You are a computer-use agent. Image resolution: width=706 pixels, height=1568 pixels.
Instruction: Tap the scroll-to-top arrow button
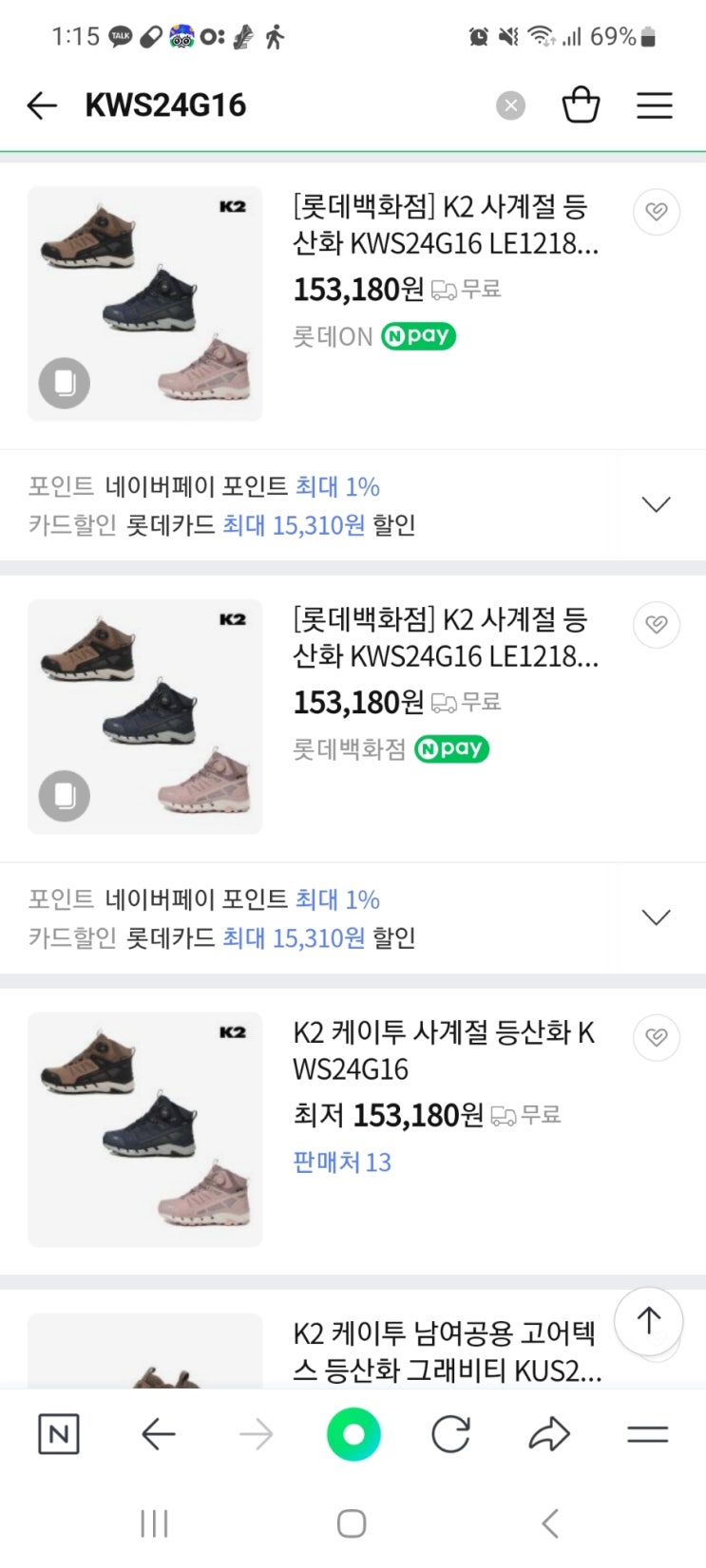[649, 1320]
